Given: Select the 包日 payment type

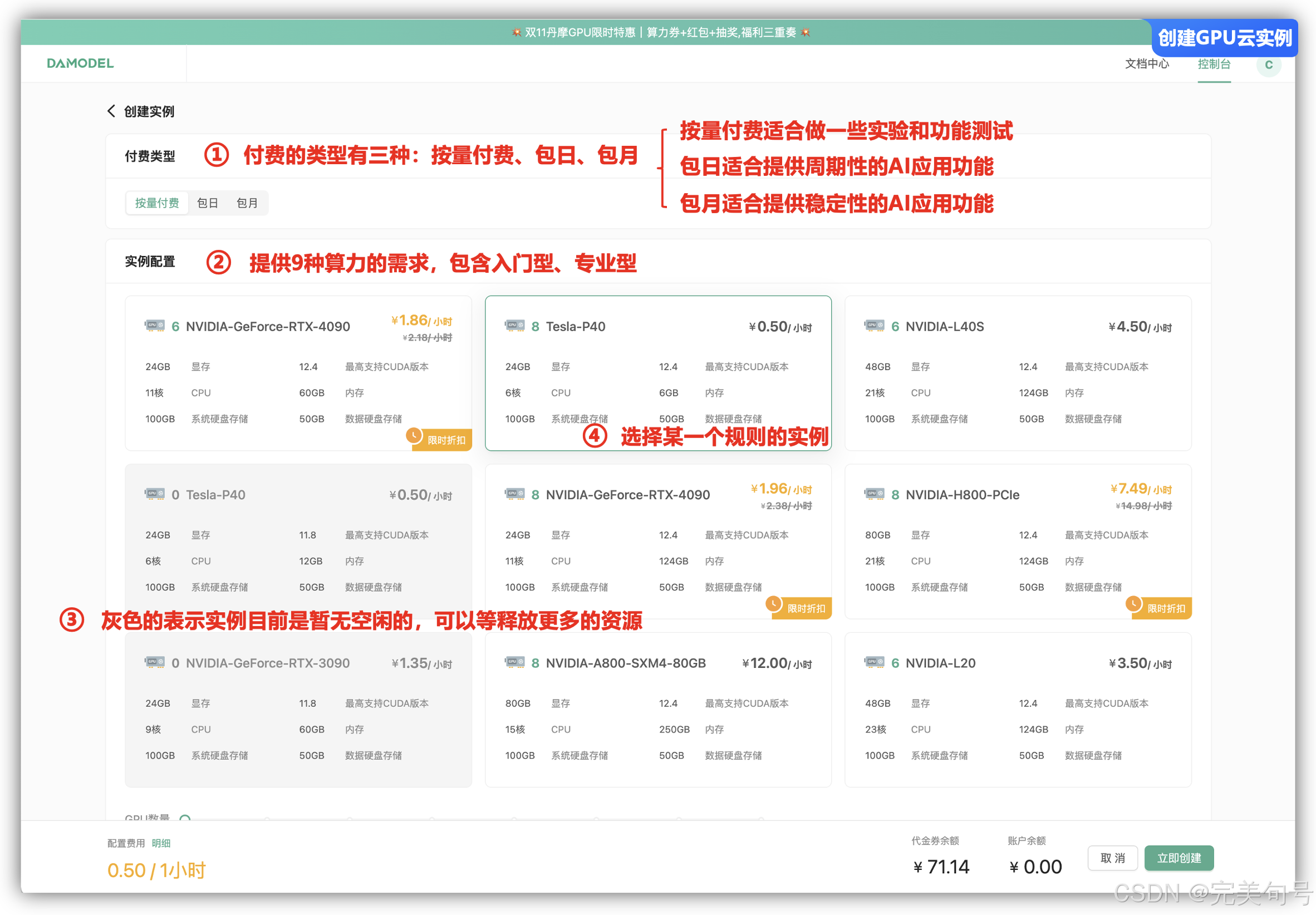Looking at the screenshot, I should click(x=207, y=203).
